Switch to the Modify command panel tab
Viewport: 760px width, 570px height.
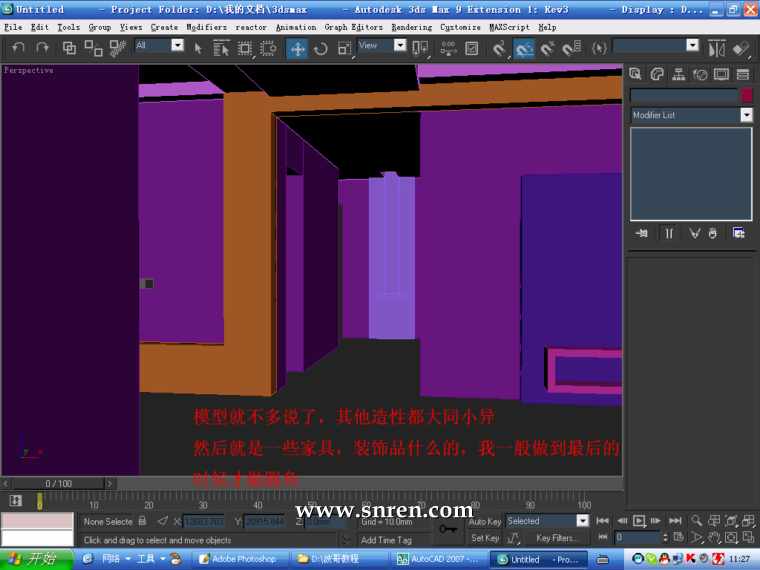(657, 74)
